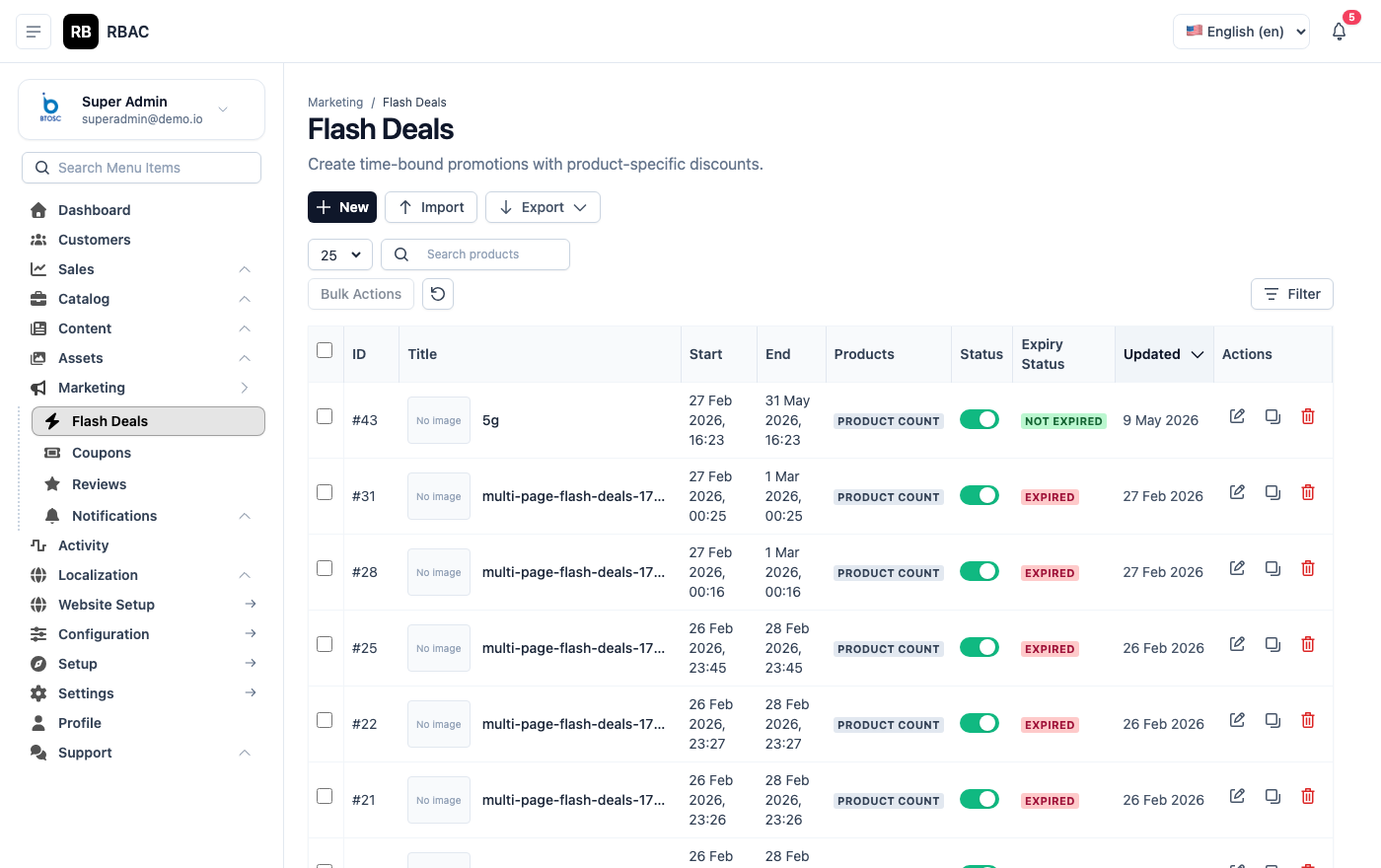Click the refresh icon beside Bulk Actions

pos(438,294)
